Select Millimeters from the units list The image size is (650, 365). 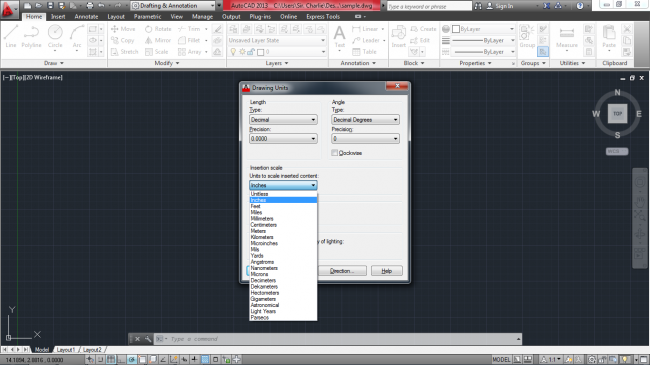(x=283, y=219)
